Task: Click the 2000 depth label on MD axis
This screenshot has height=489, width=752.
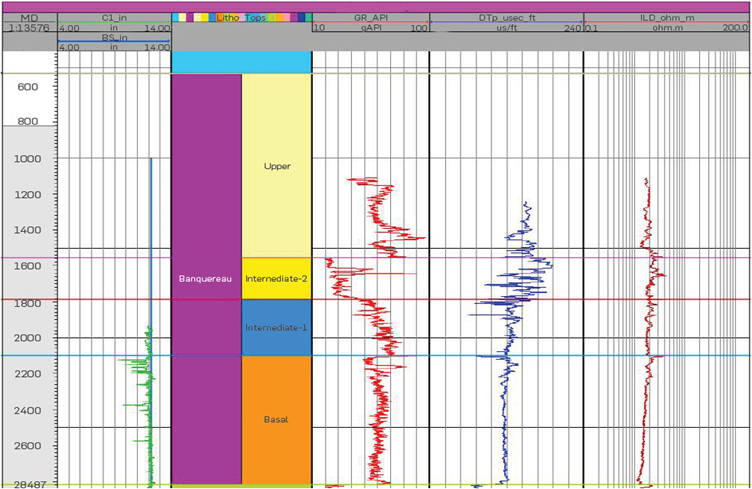Action: coord(28,338)
